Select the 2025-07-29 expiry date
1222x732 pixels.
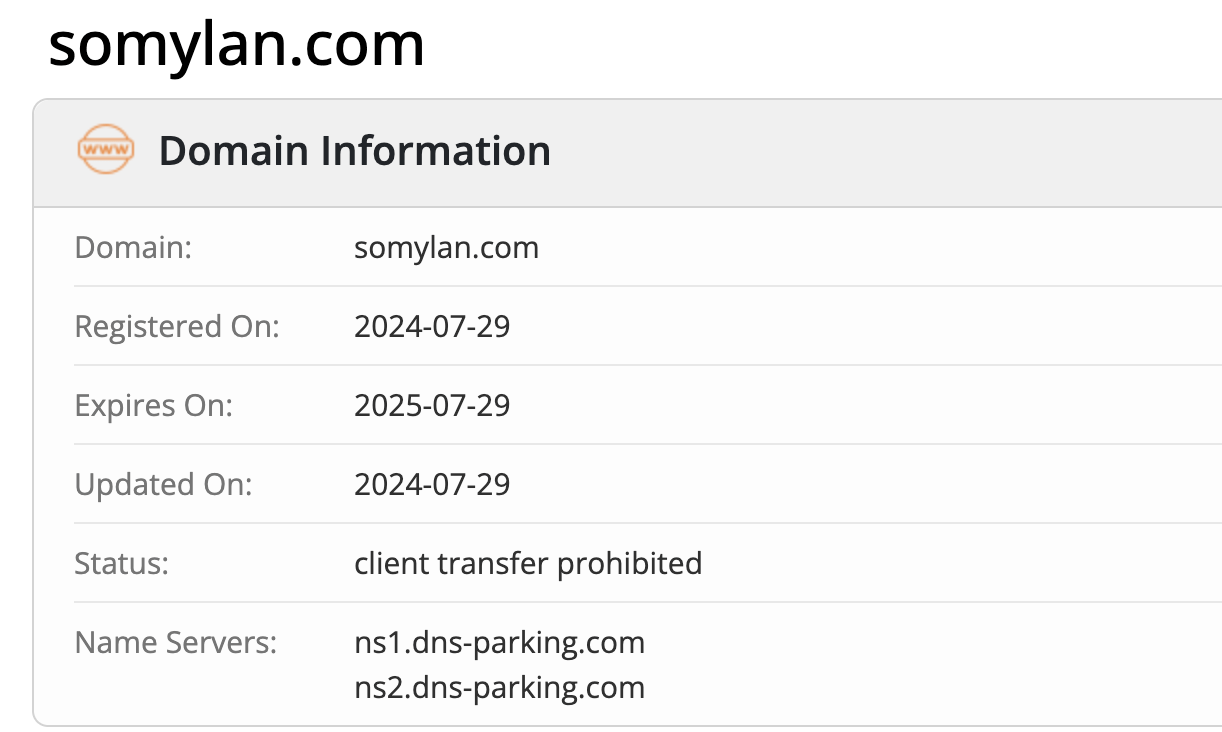432,405
